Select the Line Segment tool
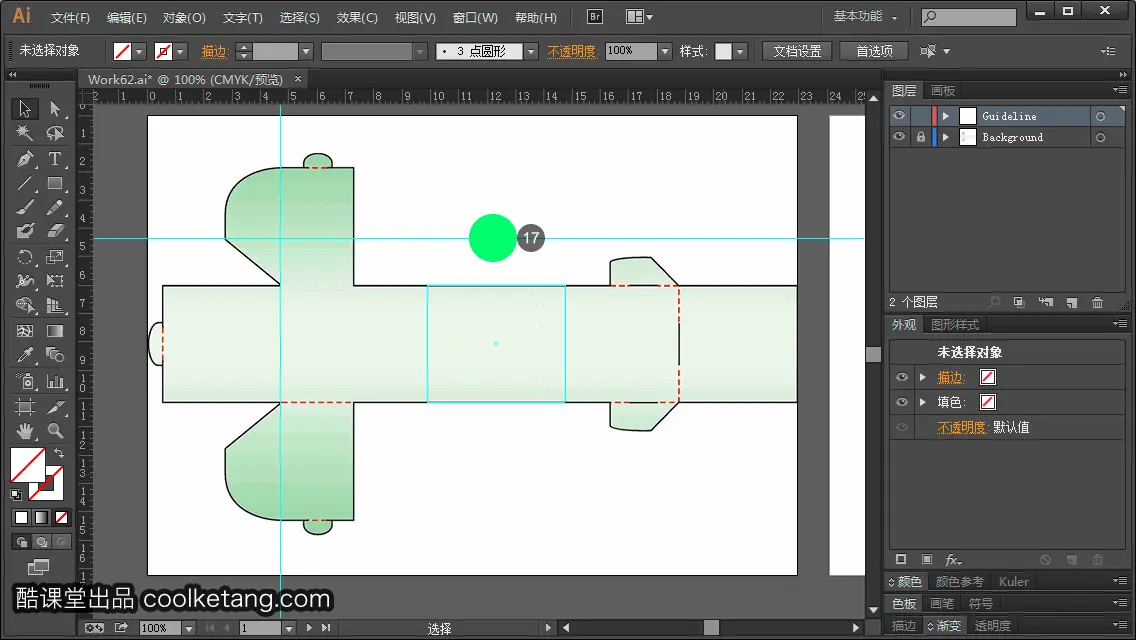Image resolution: width=1136 pixels, height=640 pixels. click(x=25, y=183)
